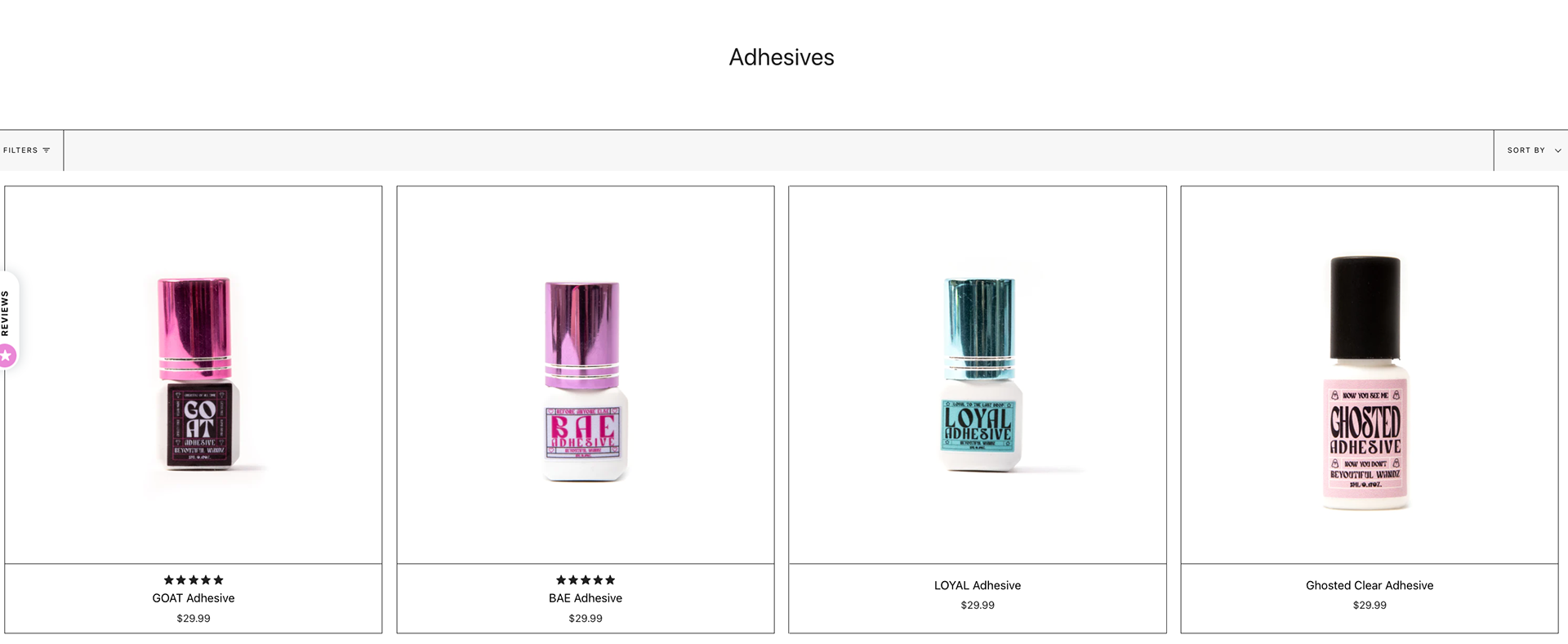Click the five-star rating under GOAT Adhesive
Image resolution: width=1568 pixels, height=644 pixels.
(x=194, y=579)
